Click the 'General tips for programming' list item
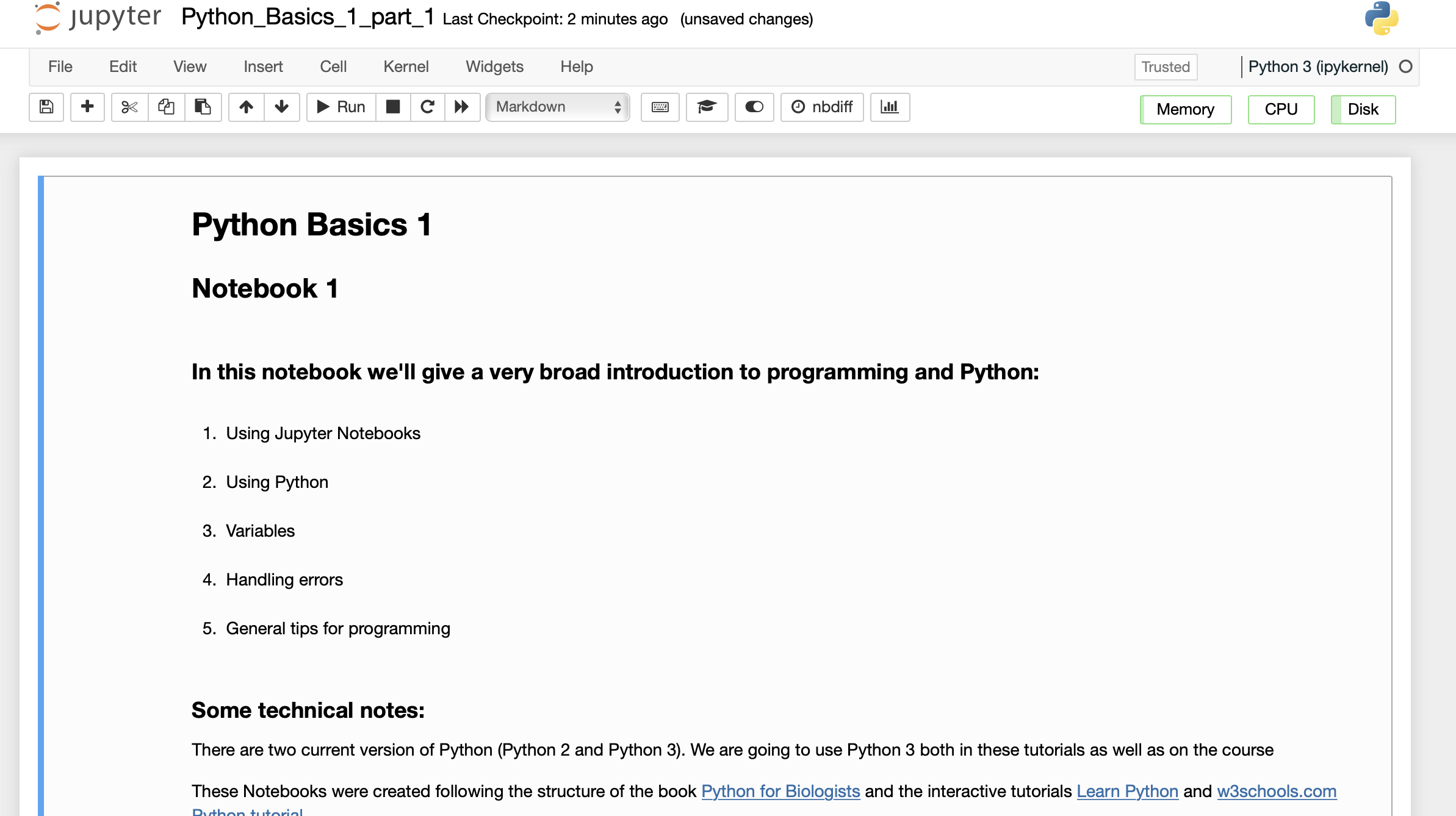 (x=338, y=628)
